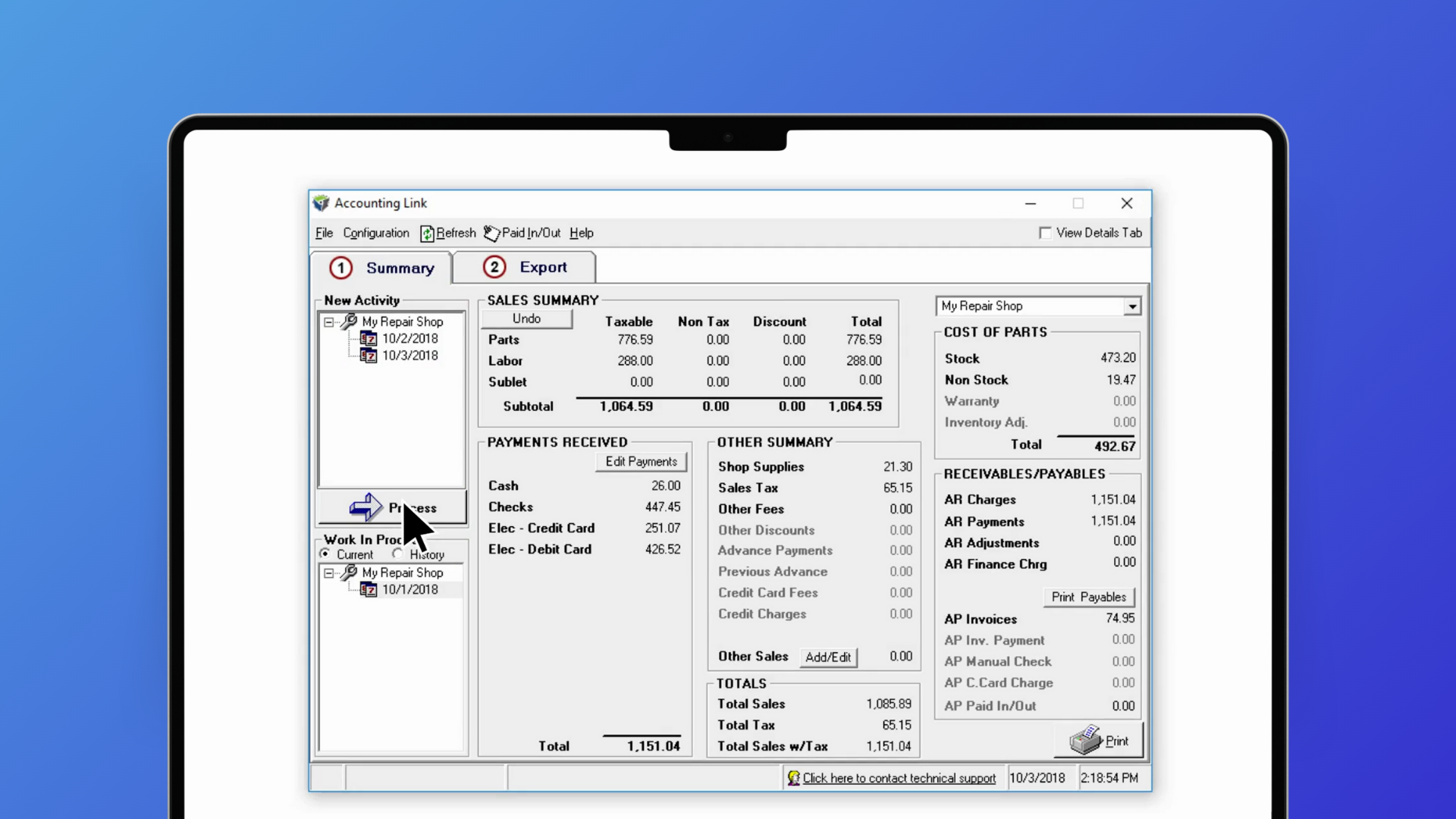Click the Paid In/Out hand icon
Screen dimensions: 1456x819
tap(491, 234)
